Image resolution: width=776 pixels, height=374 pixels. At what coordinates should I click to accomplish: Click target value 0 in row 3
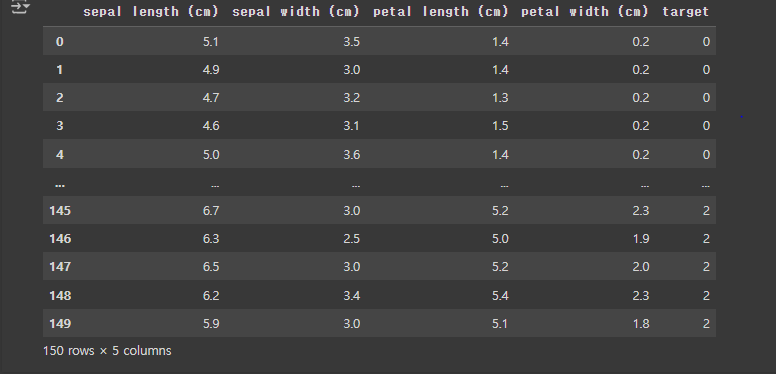click(706, 126)
